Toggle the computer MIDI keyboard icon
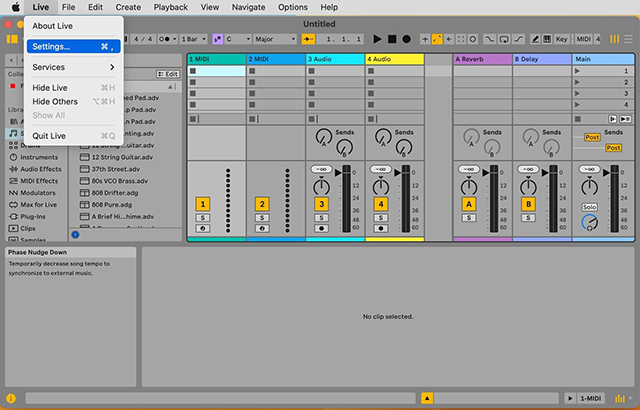 point(547,39)
